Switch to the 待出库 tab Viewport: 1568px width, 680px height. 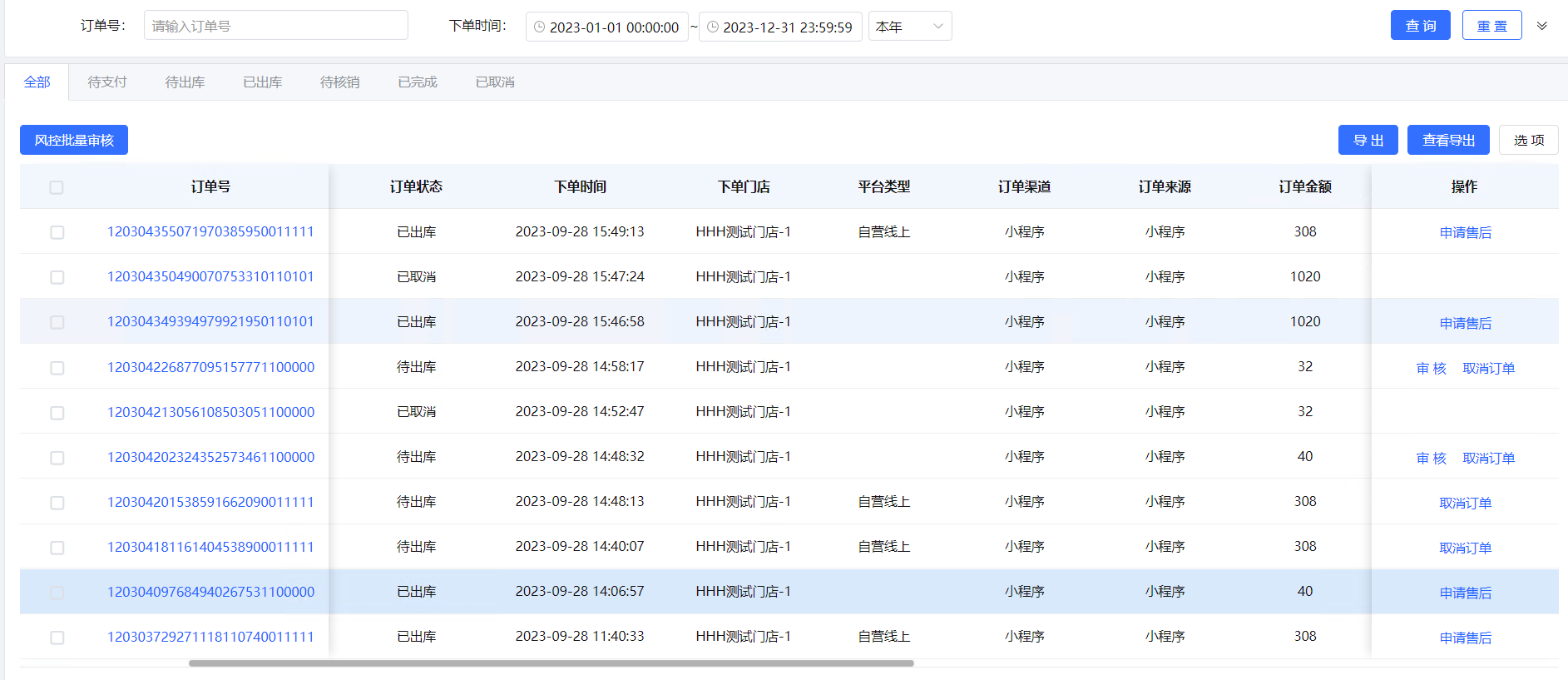185,82
